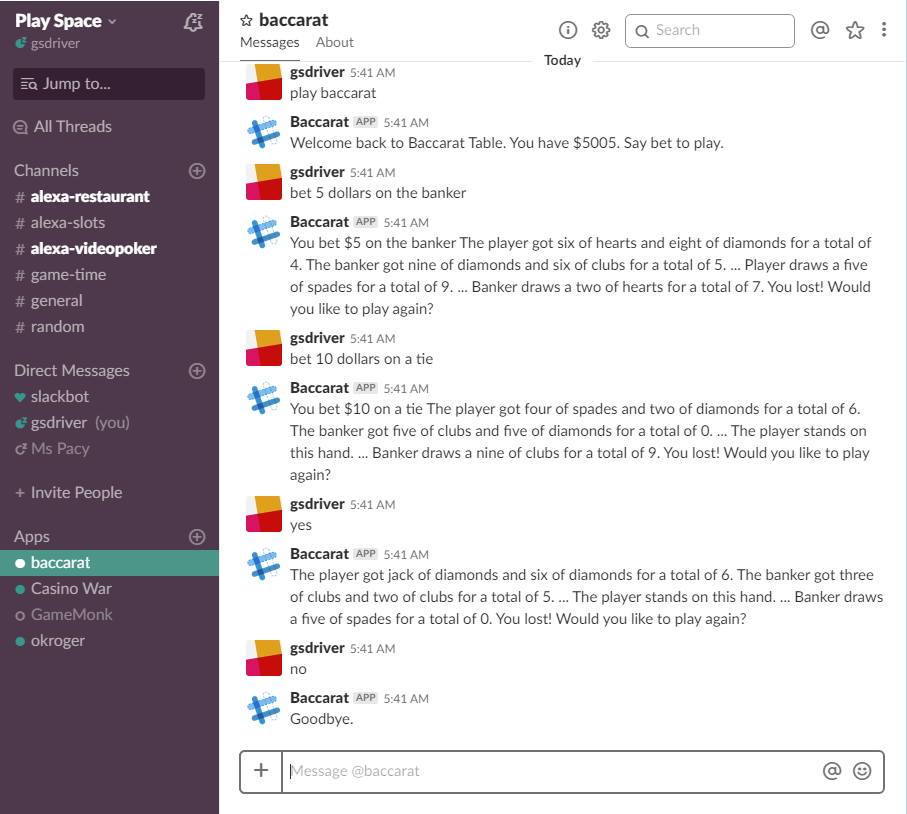907x814 pixels.
Task: Switch to the Messages tab
Action: point(270,43)
